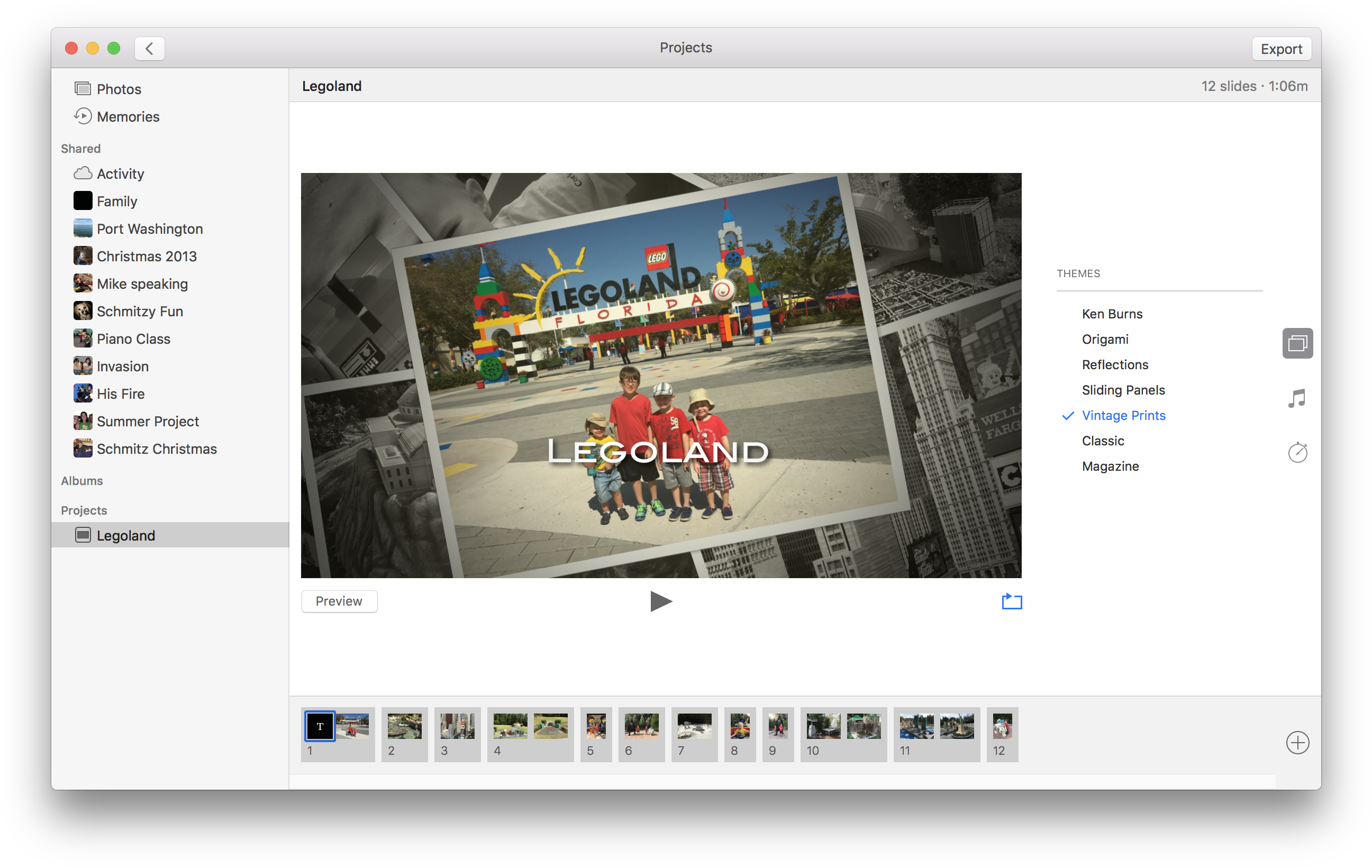The height and width of the screenshot is (868, 1372).
Task: Toggle the slideshow loop icon
Action: 1012,601
